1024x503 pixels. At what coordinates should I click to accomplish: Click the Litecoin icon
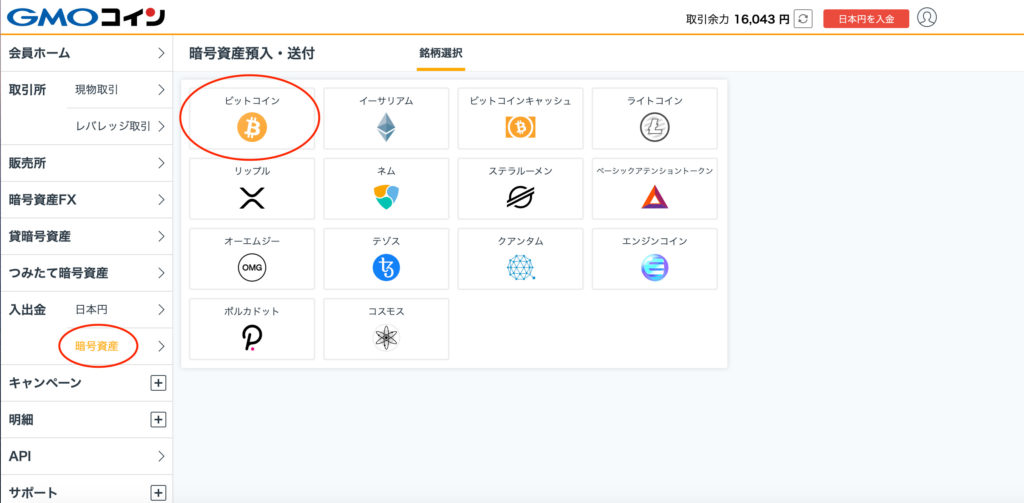654,128
